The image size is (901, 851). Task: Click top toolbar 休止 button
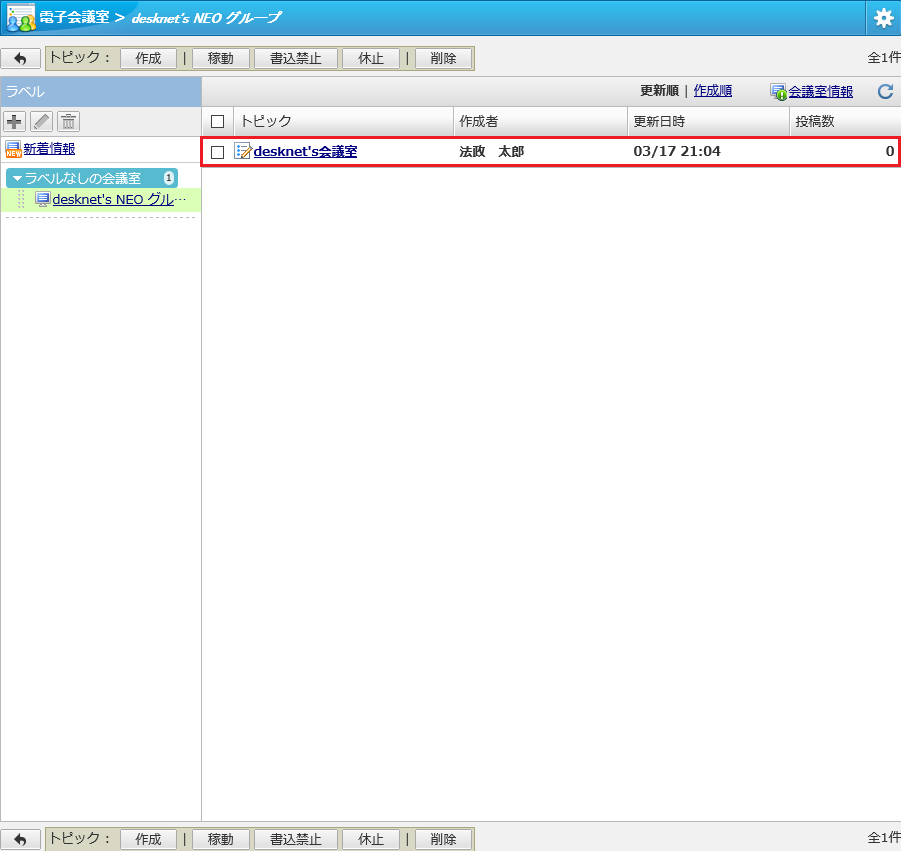coord(371,59)
